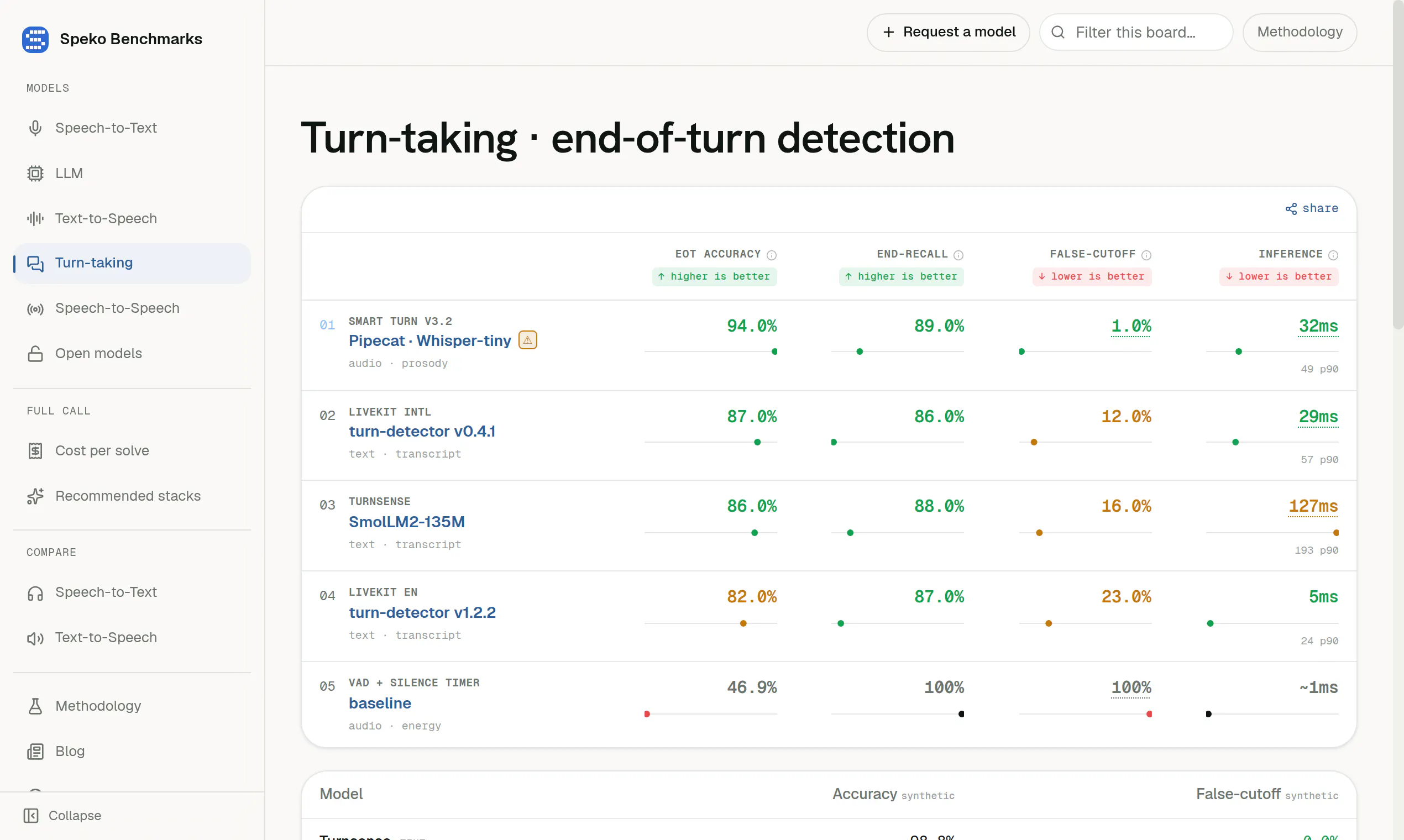Open the Open models padlock icon
Image resolution: width=1404 pixels, height=840 pixels.
click(35, 354)
